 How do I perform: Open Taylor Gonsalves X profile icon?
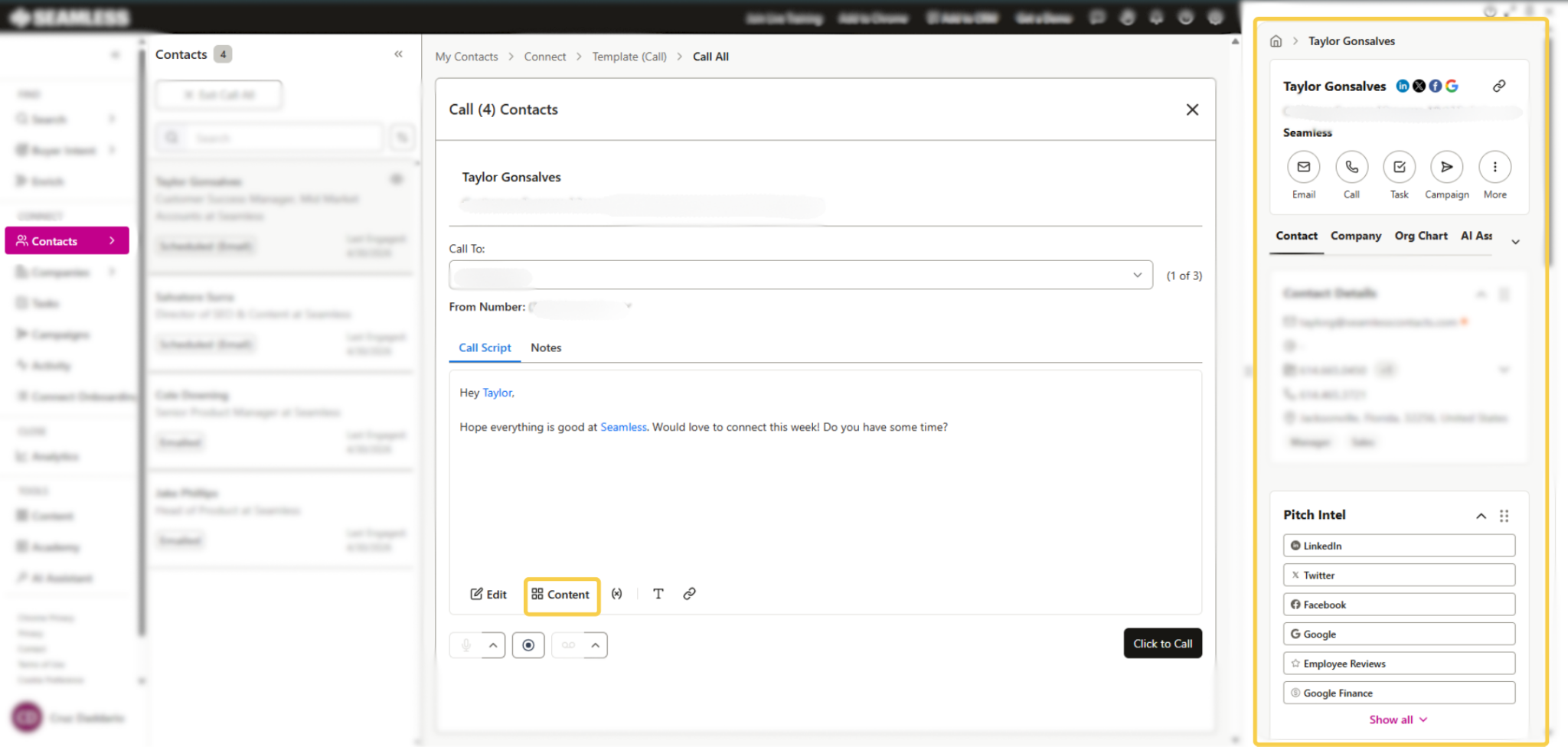click(x=1419, y=86)
